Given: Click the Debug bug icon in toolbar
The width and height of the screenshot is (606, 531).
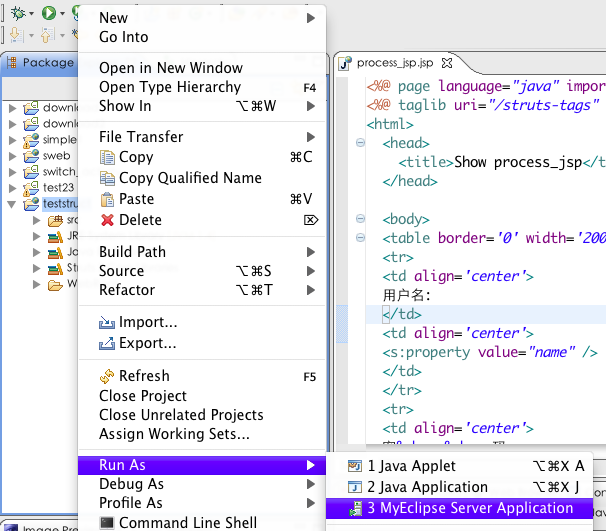Looking at the screenshot, I should point(16,13).
